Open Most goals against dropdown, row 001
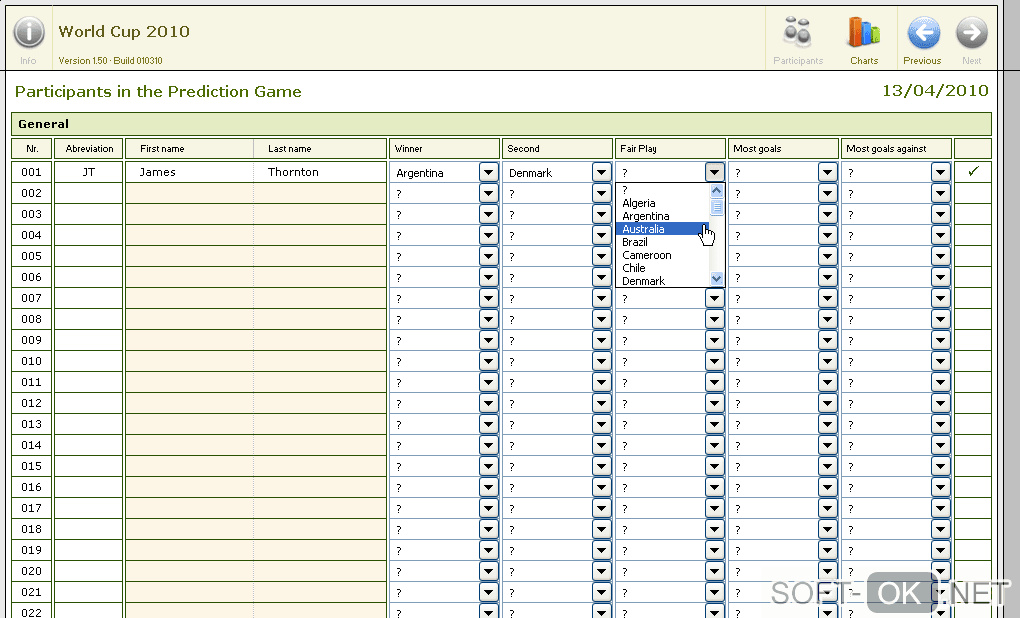 pos(940,172)
